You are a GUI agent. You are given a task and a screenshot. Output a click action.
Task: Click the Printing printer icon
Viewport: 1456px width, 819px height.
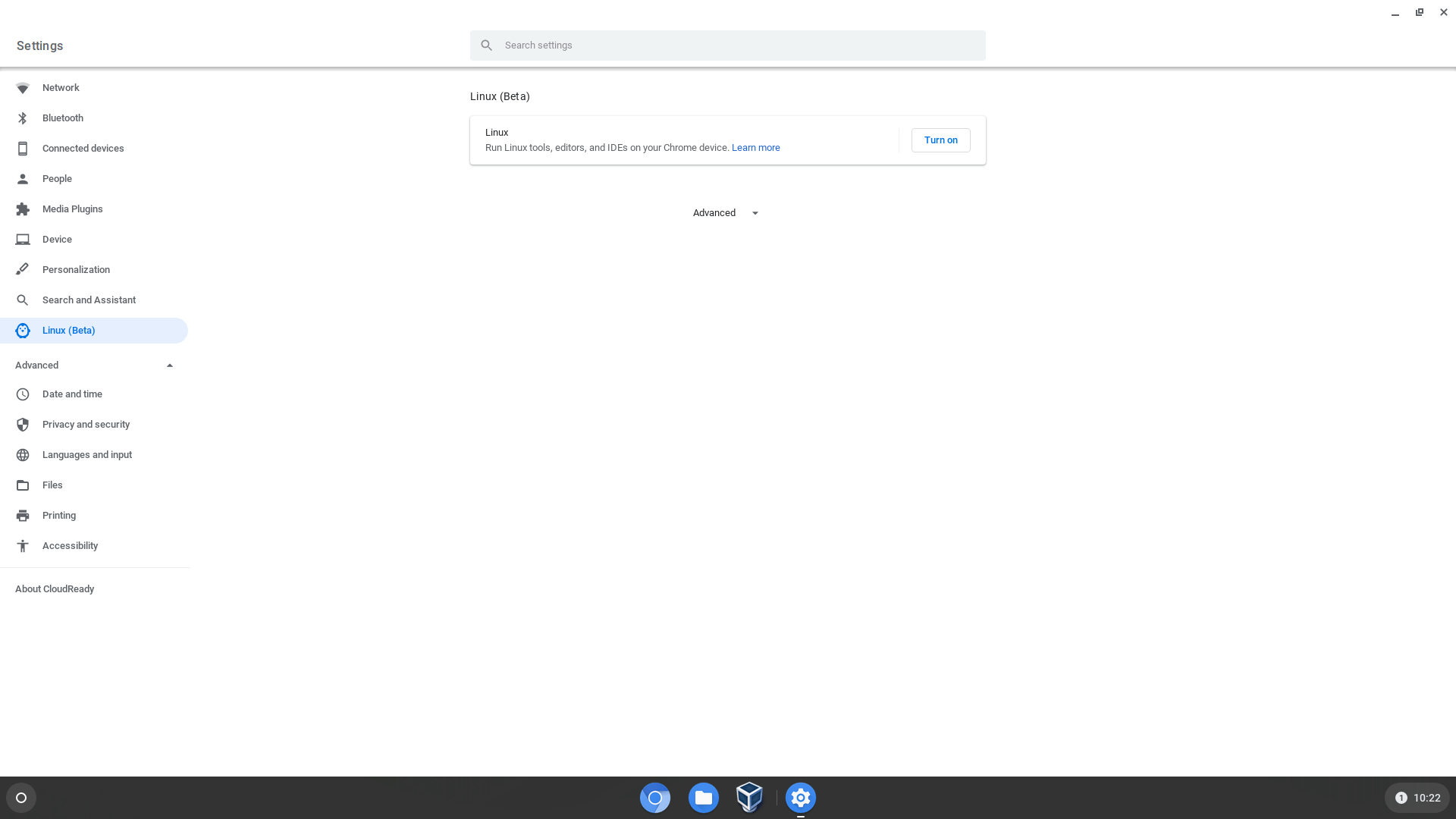point(23,516)
